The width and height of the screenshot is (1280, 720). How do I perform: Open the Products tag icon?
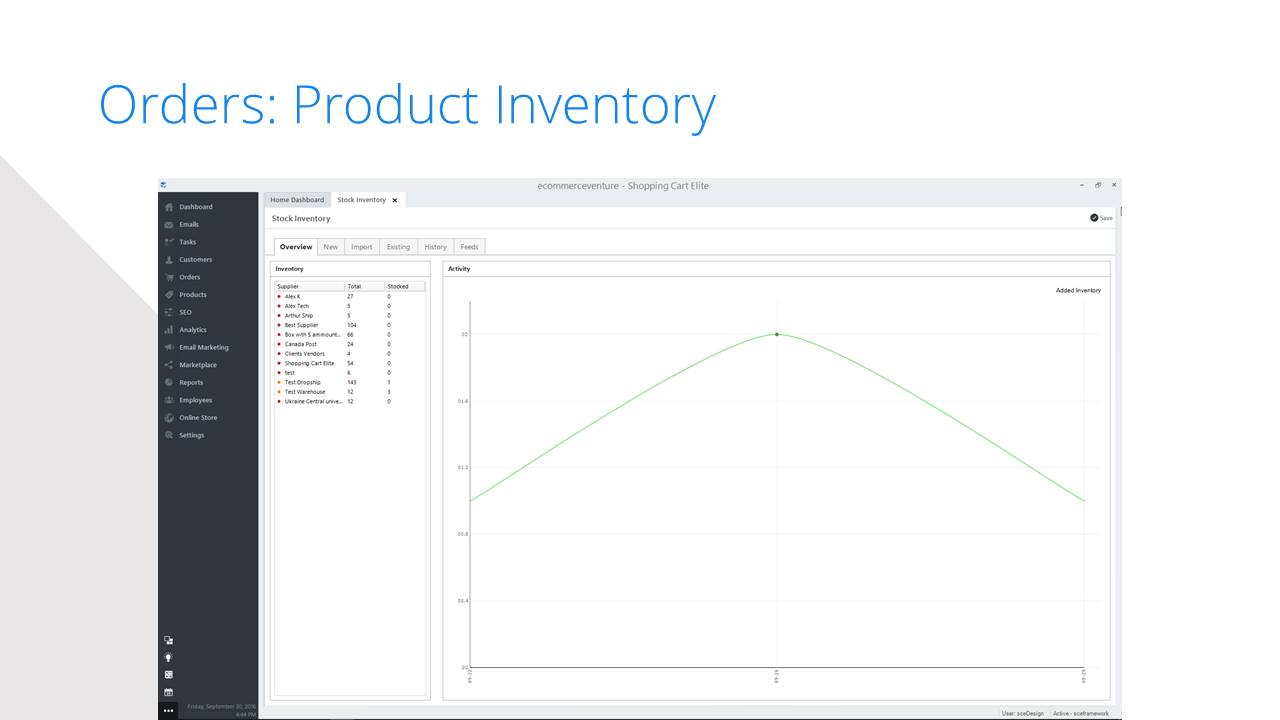169,295
